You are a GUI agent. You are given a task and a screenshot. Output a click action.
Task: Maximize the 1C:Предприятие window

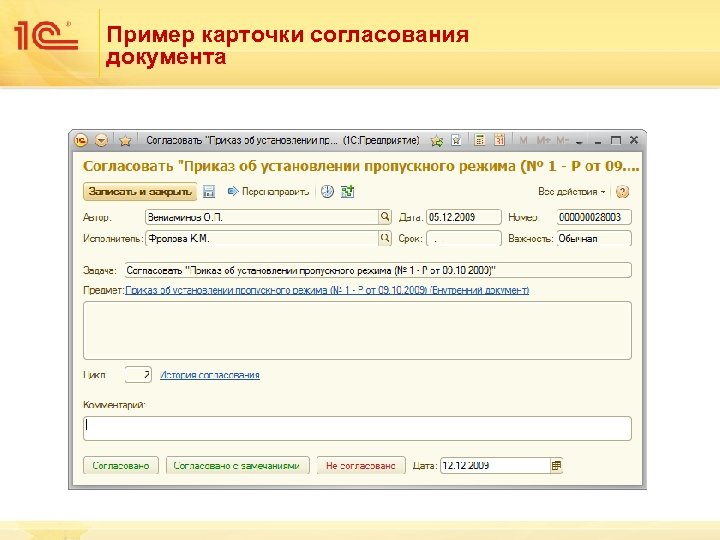pos(615,141)
